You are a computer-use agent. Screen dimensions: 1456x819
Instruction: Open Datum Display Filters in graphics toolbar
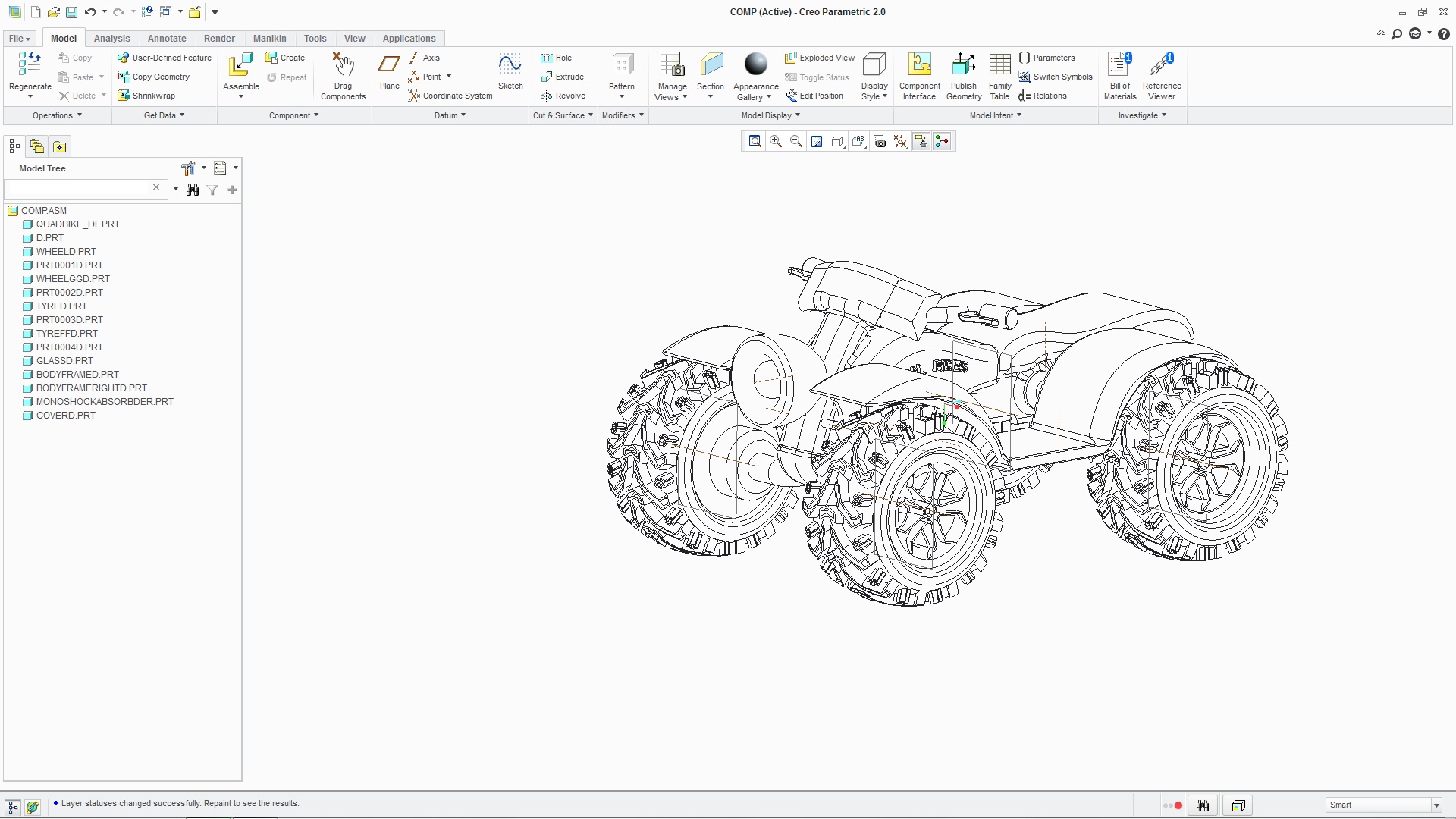tap(900, 142)
